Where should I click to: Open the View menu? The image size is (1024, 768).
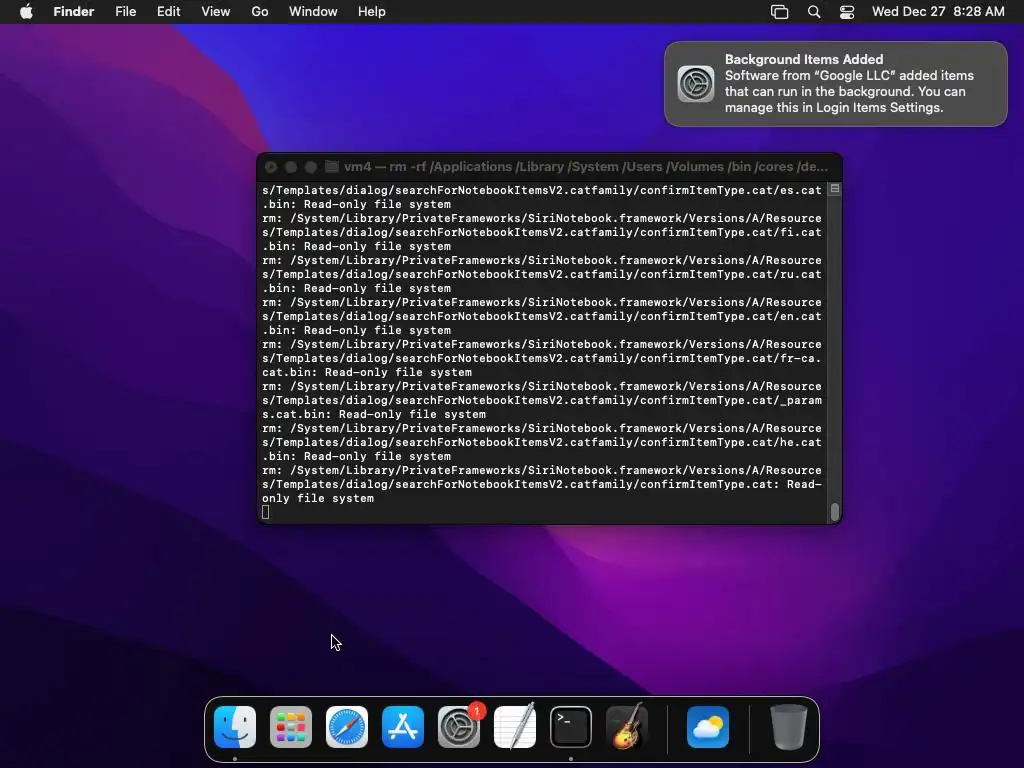tap(216, 12)
